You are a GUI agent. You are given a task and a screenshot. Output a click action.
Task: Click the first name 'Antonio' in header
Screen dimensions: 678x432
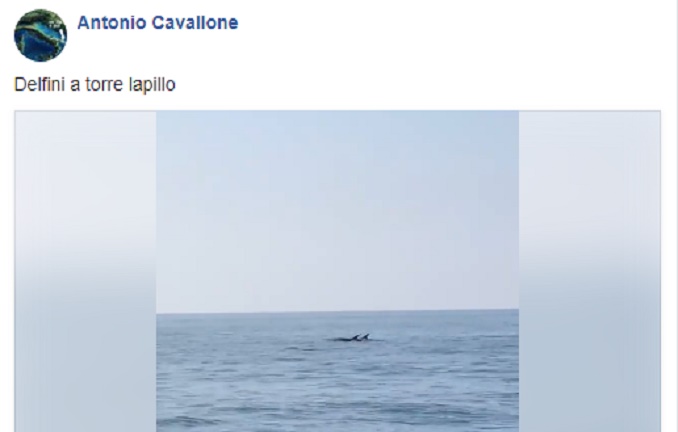coord(112,23)
